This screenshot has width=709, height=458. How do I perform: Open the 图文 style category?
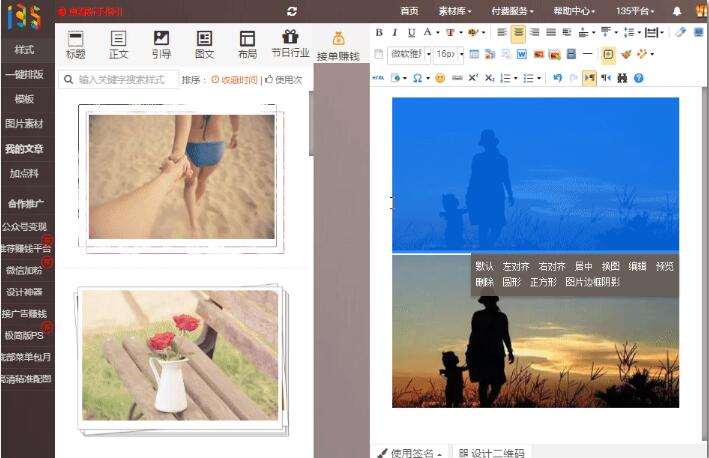point(204,45)
